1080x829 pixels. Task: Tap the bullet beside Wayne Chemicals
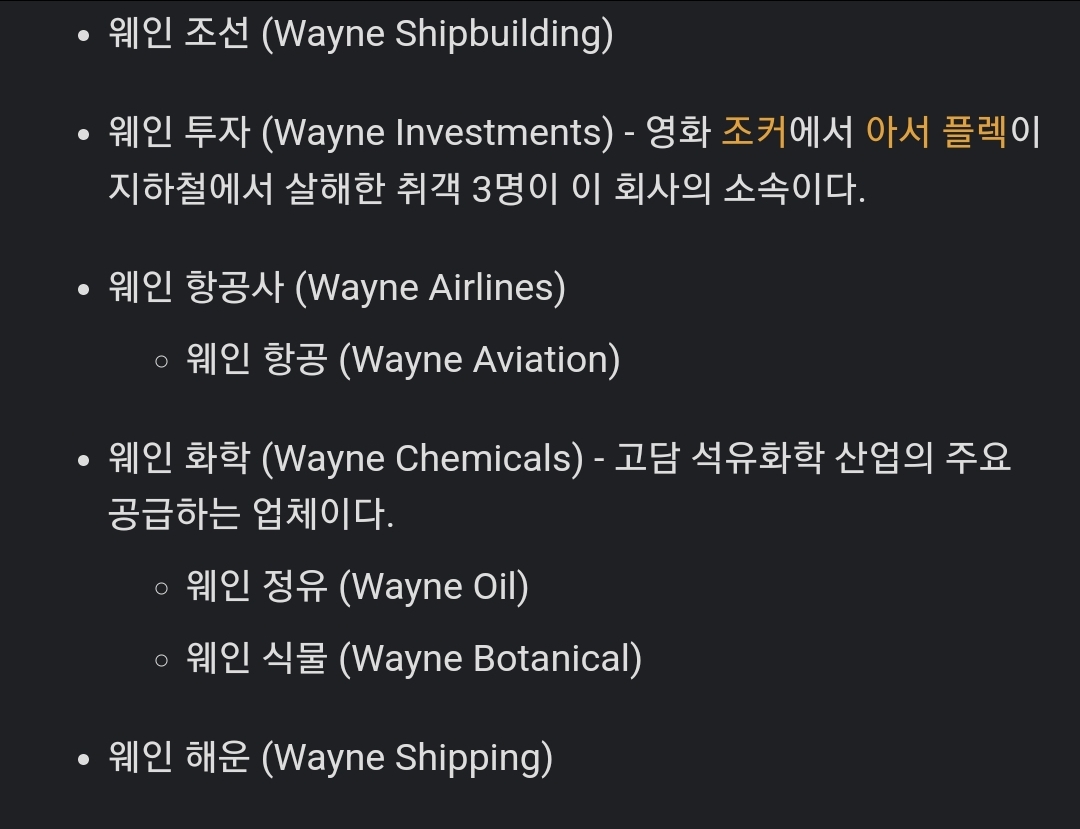click(84, 460)
